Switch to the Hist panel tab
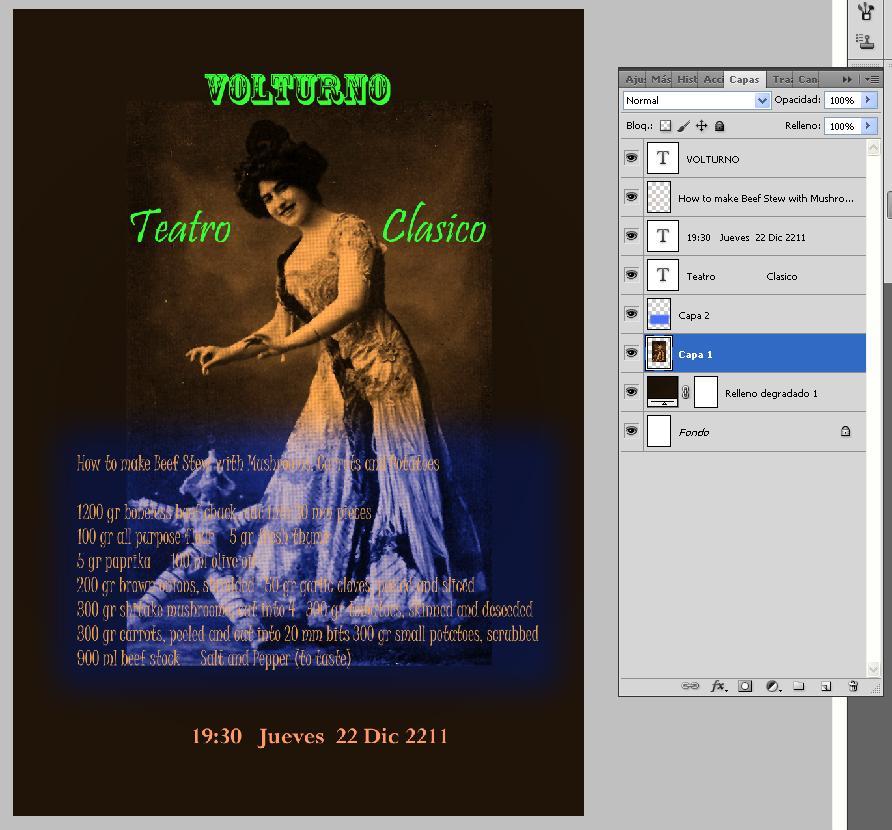Screen dimensions: 892x830 click(x=687, y=79)
